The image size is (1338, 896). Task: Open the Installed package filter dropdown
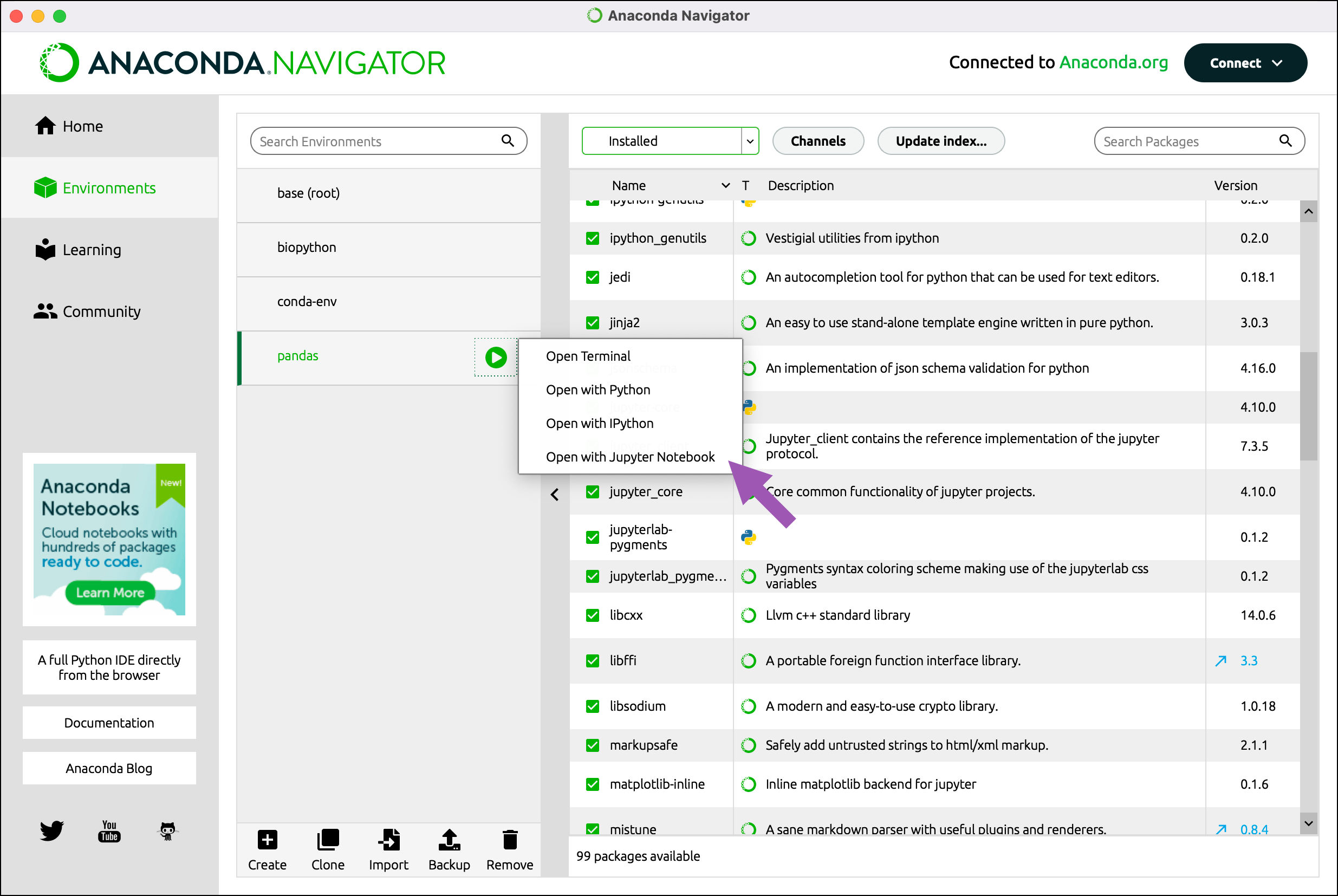tap(670, 141)
